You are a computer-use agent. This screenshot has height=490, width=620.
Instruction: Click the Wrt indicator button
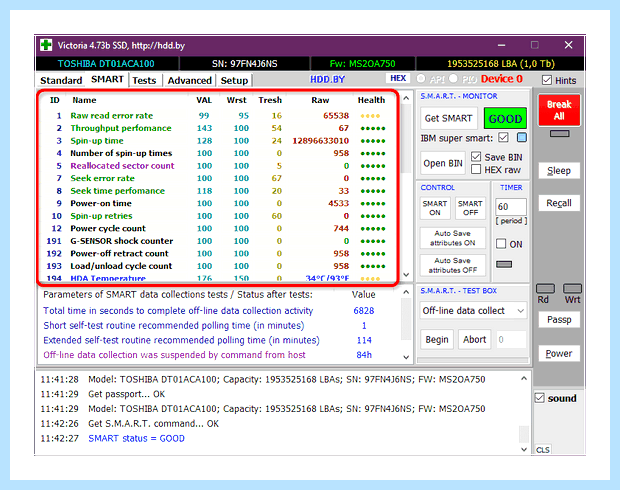pos(572,289)
